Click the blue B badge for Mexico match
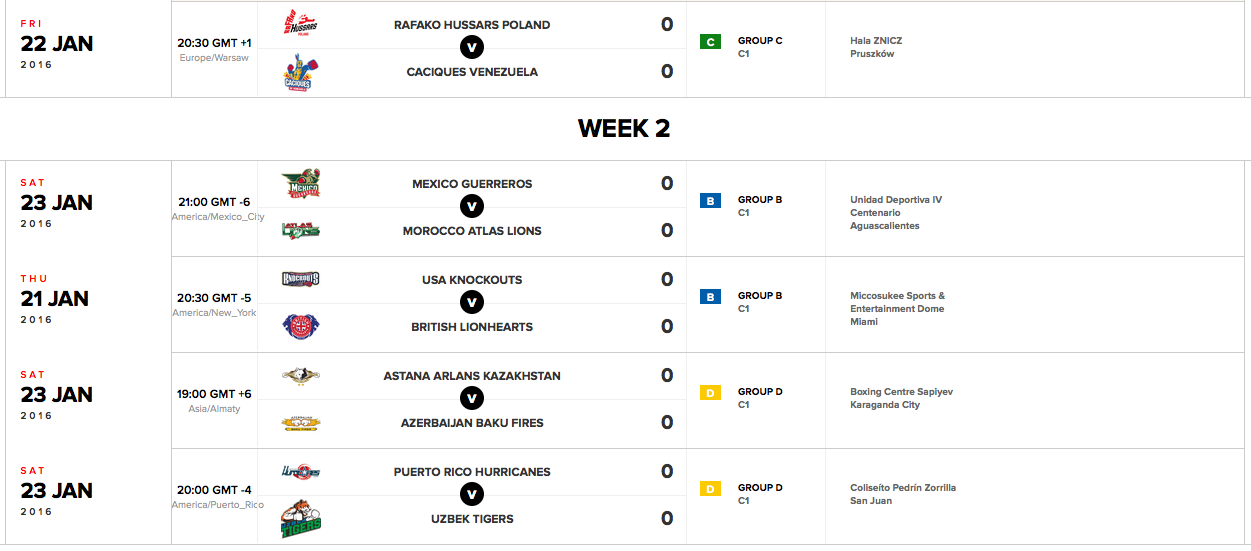Image resolution: width=1251 pixels, height=551 pixels. (710, 201)
